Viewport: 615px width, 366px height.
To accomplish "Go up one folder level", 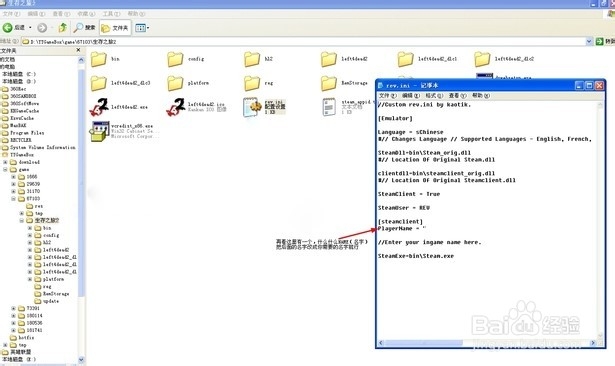I will [x=63, y=27].
